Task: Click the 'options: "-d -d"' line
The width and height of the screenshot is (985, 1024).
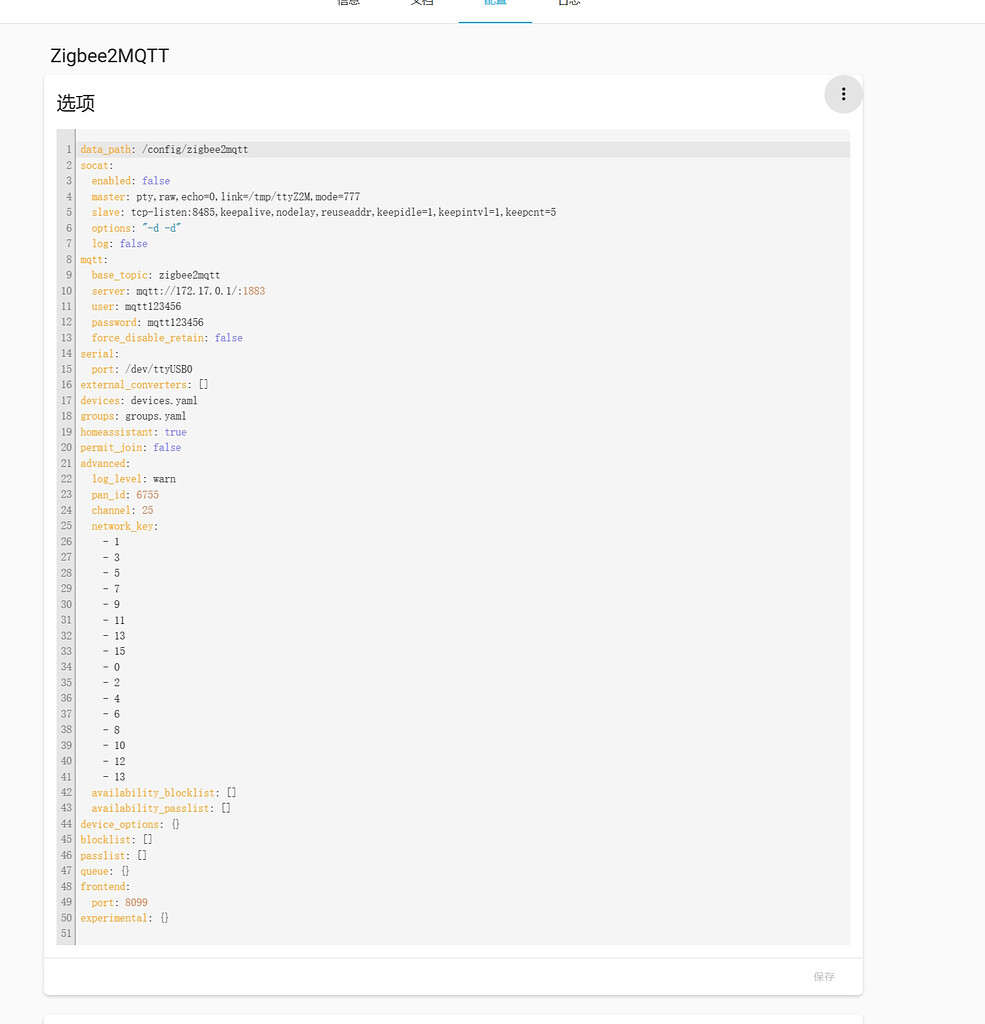Action: pos(136,228)
